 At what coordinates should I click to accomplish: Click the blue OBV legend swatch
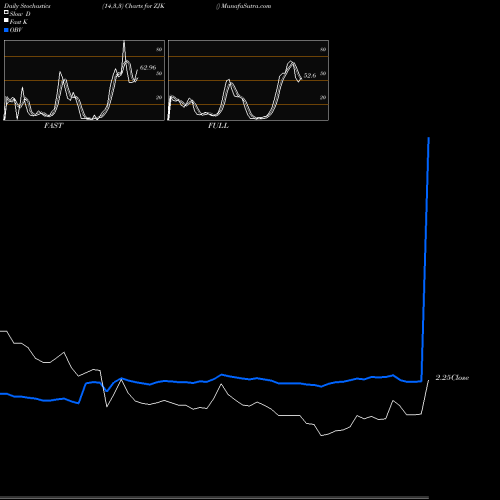click(x=6, y=30)
